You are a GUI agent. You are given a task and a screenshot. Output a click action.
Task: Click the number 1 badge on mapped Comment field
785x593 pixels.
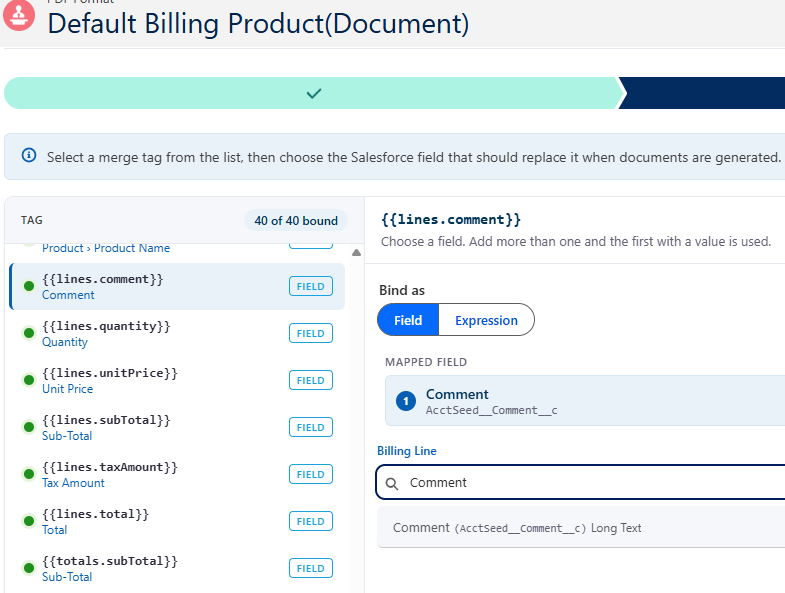[x=406, y=401]
